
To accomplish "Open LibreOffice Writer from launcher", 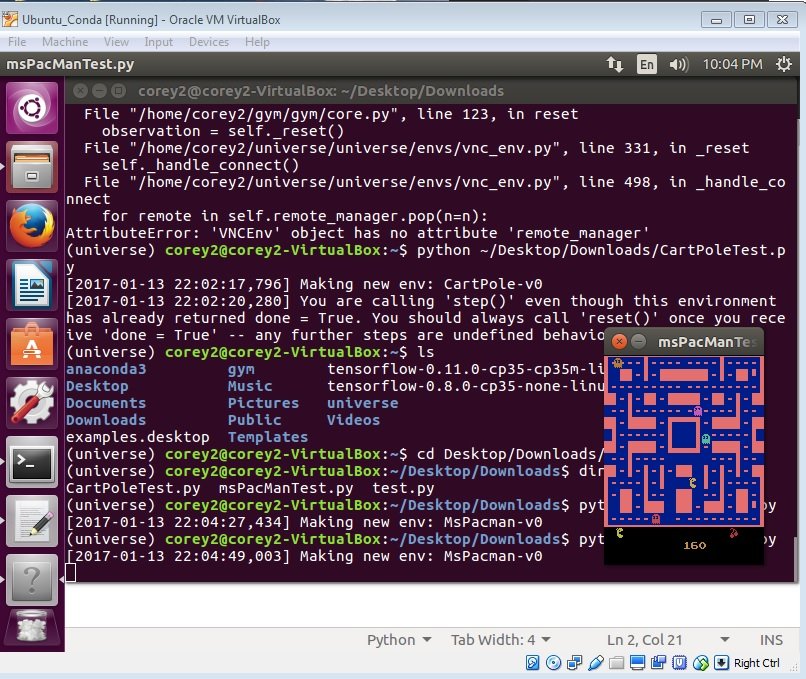I will pyautogui.click(x=32, y=285).
